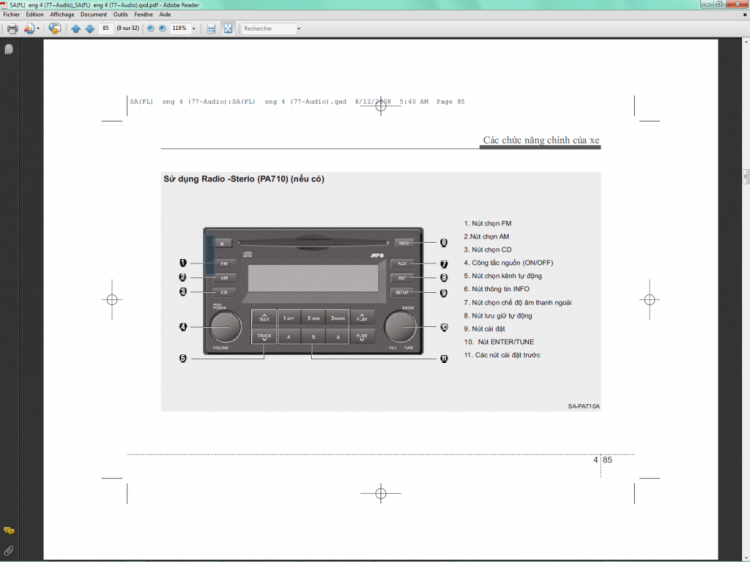The image size is (750, 562).
Task: Click the zoom in round button
Action: click(x=163, y=29)
